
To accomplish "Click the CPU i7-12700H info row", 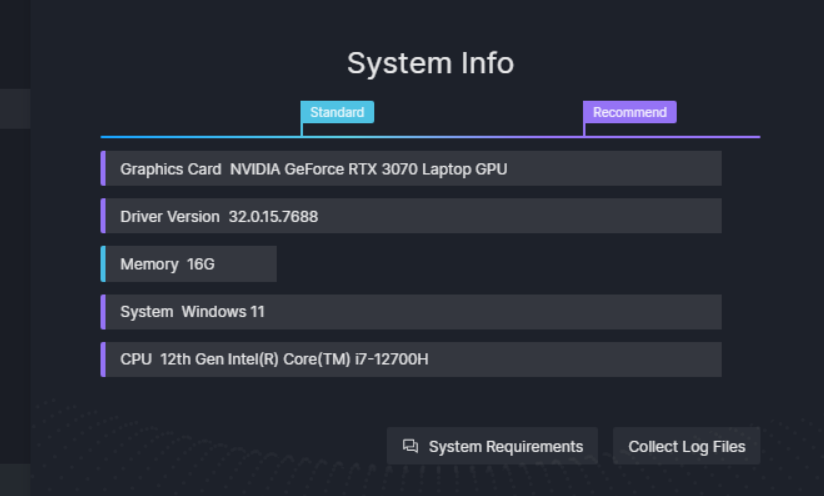I will (x=411, y=359).
